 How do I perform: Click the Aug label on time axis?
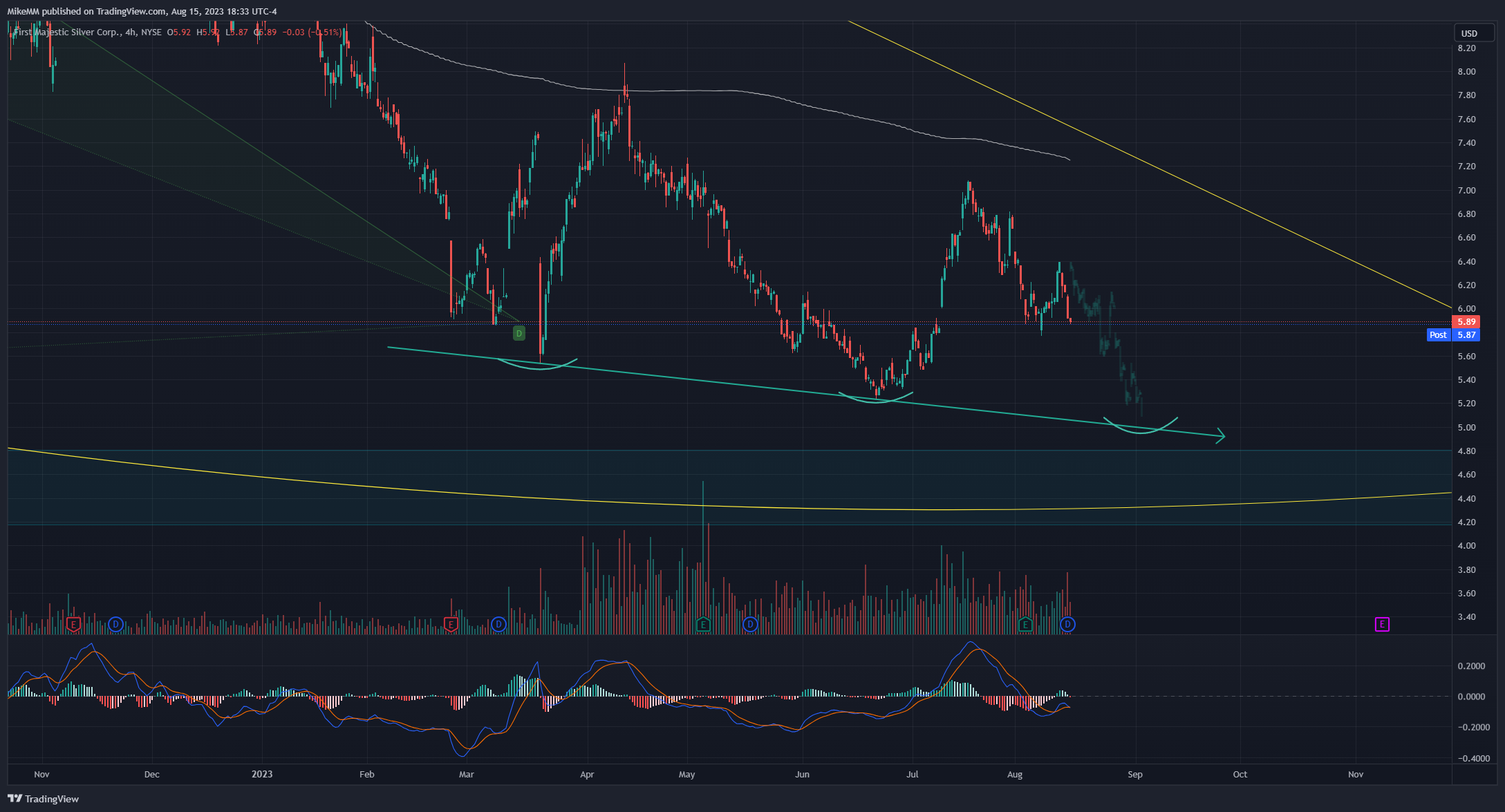click(1015, 774)
